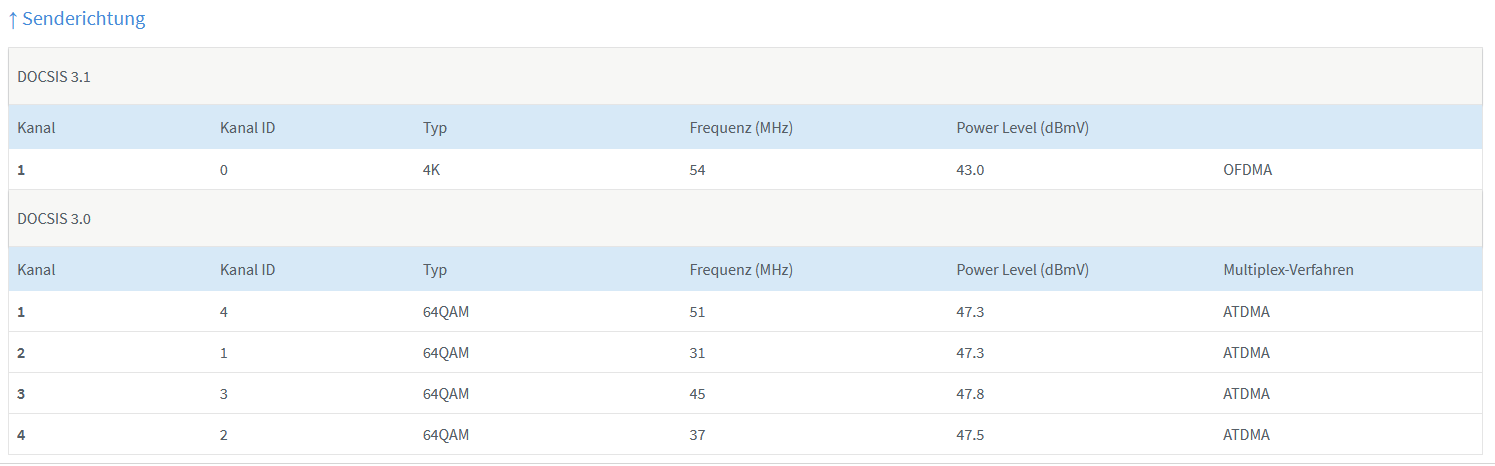Click the power level value 43.0

(970, 170)
